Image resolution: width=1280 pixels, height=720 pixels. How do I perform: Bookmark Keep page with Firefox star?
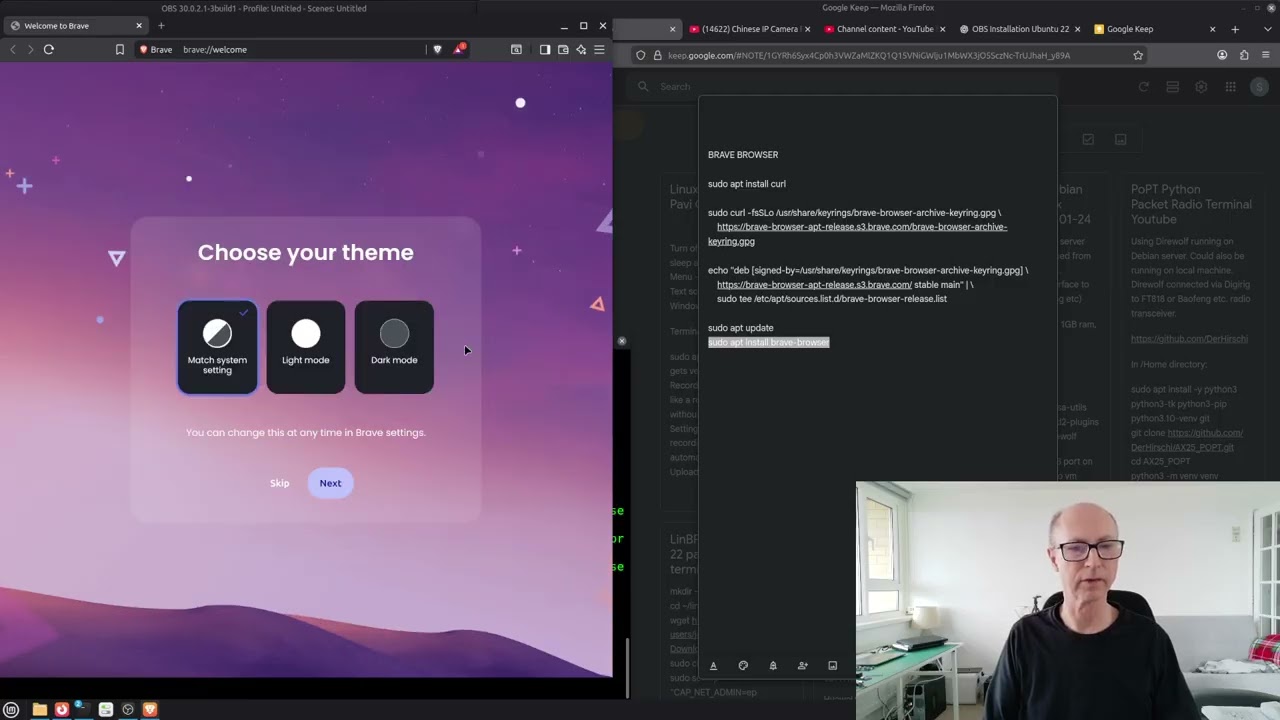(1138, 55)
